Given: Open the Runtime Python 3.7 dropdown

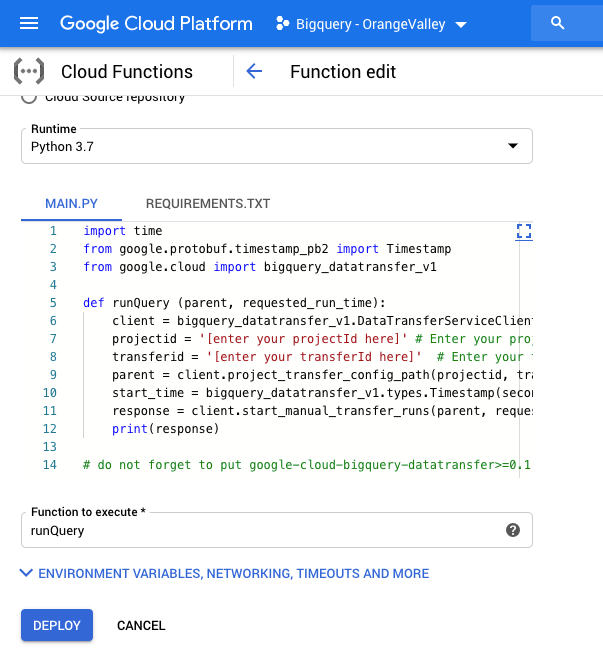Looking at the screenshot, I should (277, 146).
